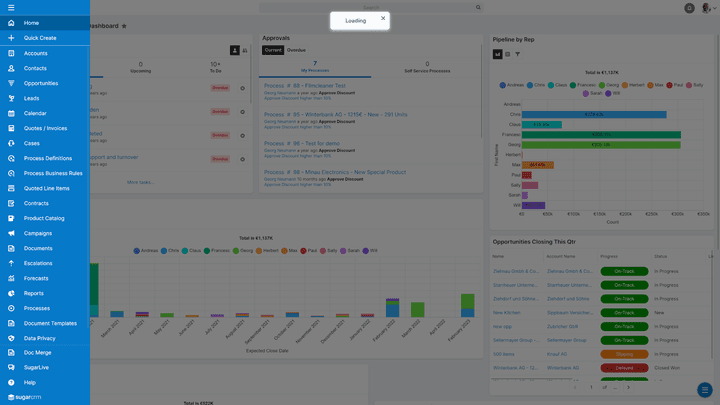Dismiss the Loading notification
Image resolution: width=720 pixels, height=405 pixels.
(383, 18)
